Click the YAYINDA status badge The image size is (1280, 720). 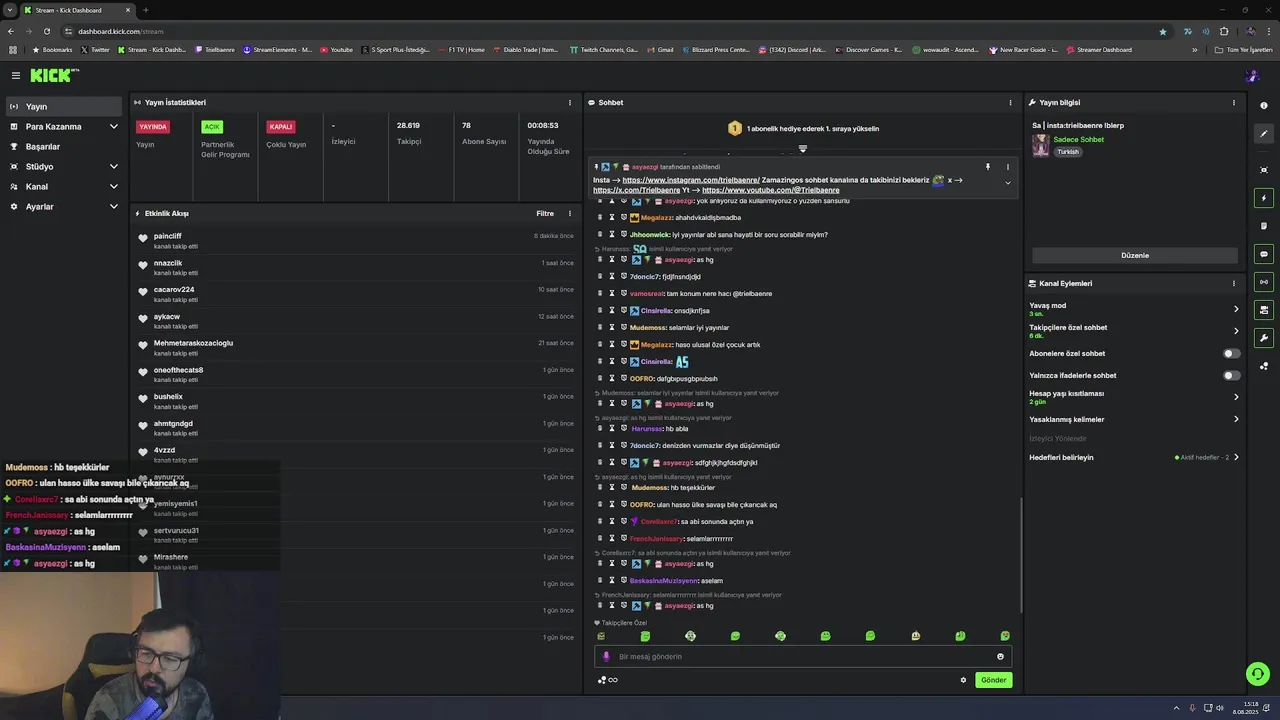point(153,127)
